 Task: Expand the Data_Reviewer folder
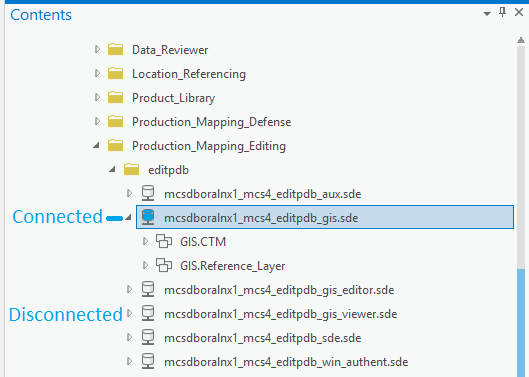pyautogui.click(x=97, y=49)
